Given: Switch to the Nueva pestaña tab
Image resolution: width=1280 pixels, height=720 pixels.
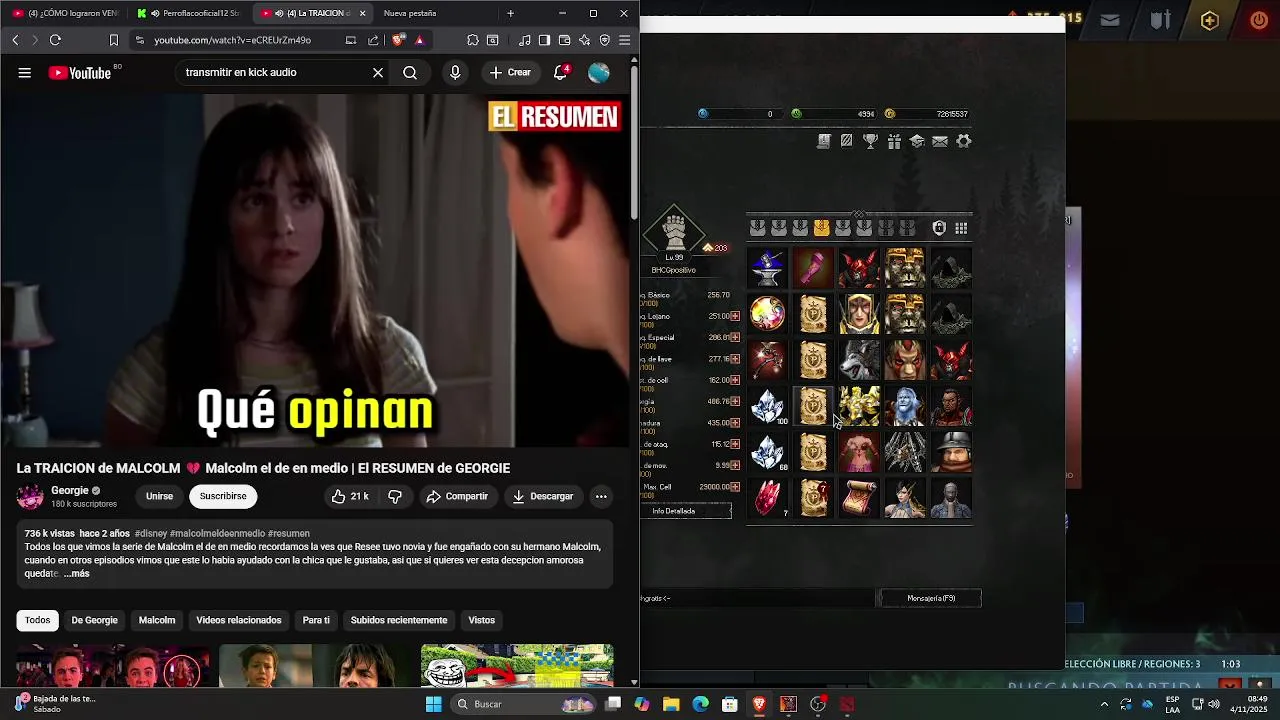Looking at the screenshot, I should 410,13.
